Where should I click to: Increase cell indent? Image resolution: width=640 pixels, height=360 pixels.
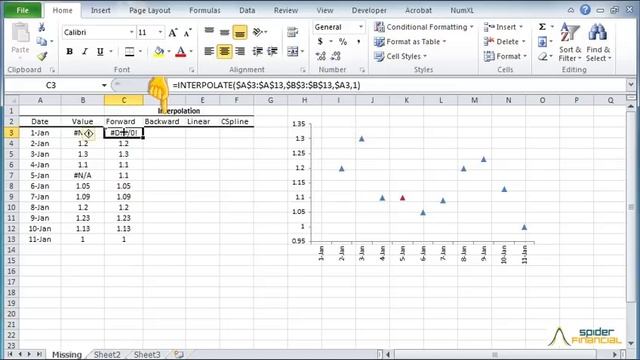272,51
